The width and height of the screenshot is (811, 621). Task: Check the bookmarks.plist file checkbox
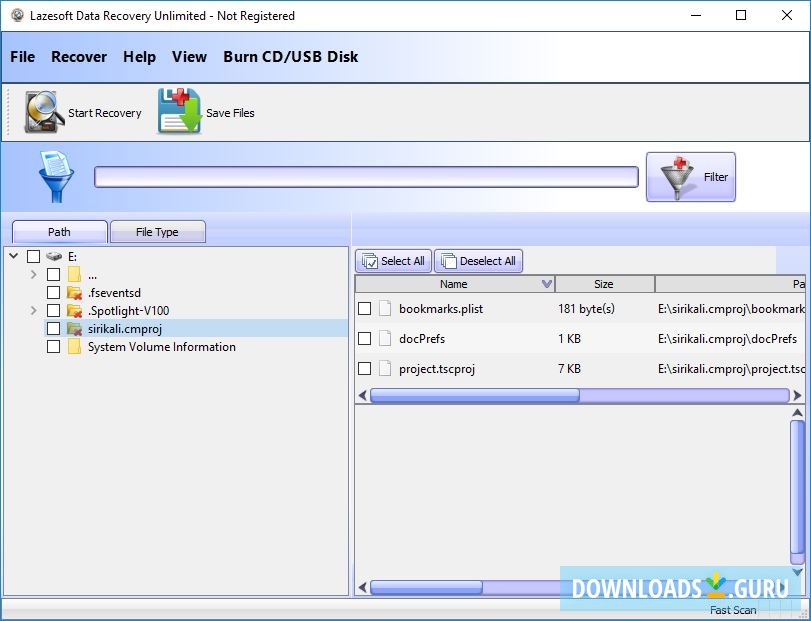365,309
